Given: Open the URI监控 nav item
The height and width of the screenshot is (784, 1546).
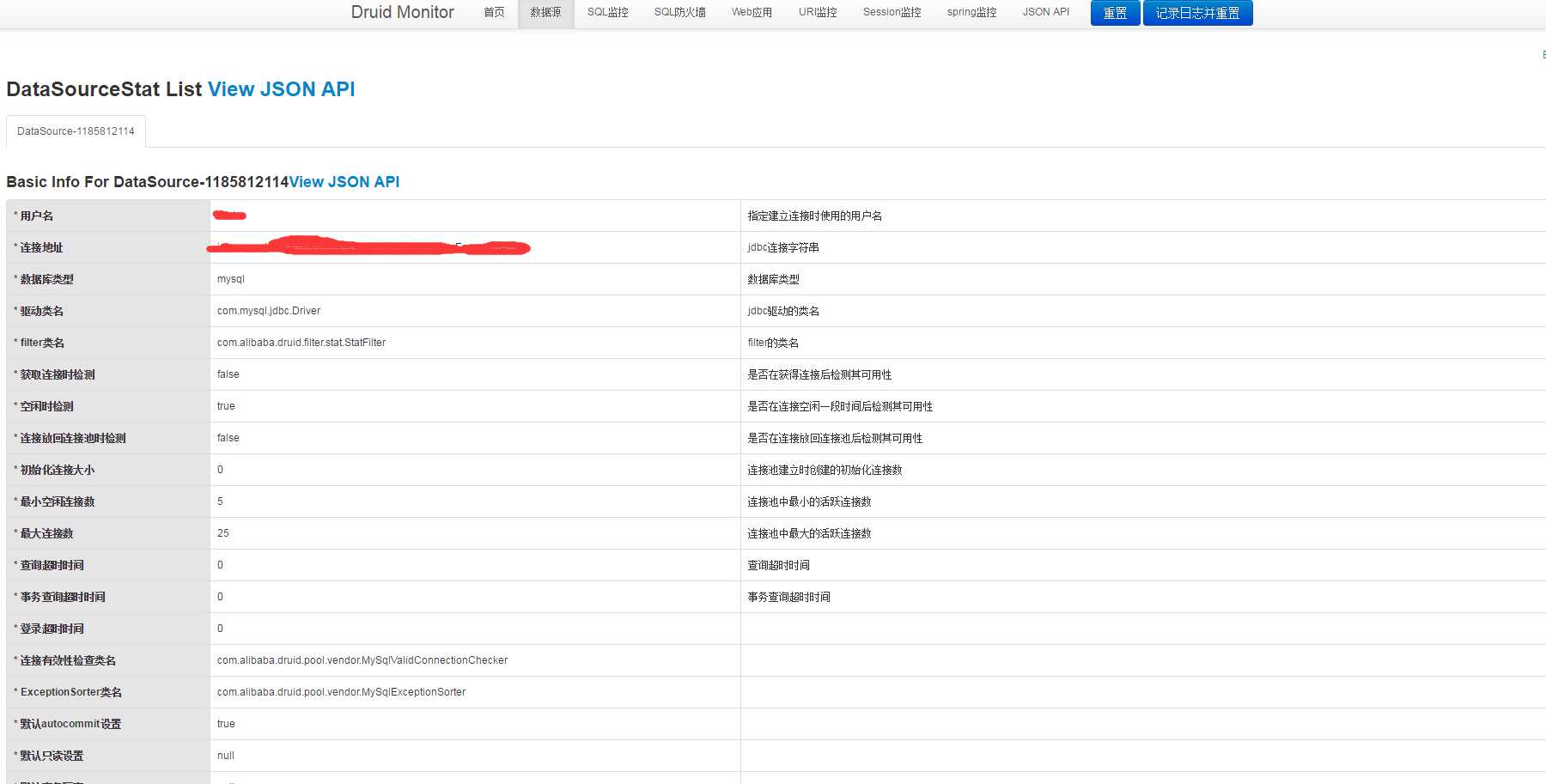Looking at the screenshot, I should click(x=818, y=12).
